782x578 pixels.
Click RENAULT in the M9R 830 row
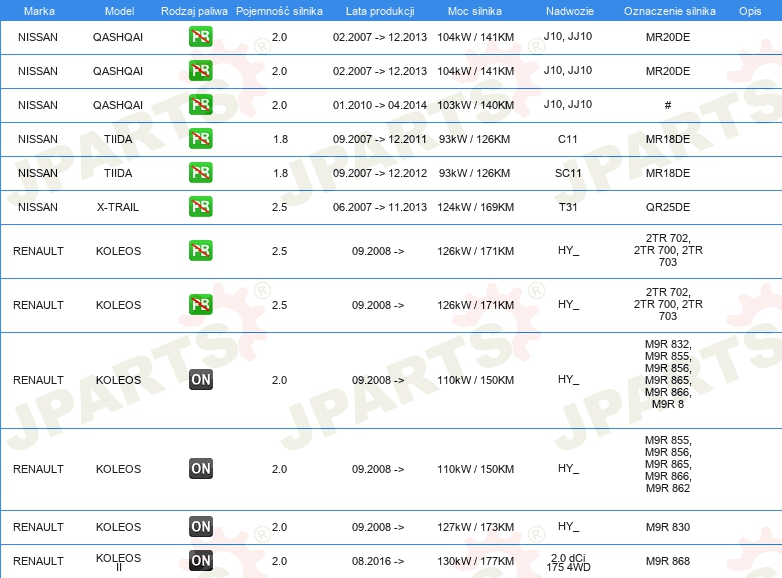point(38,527)
